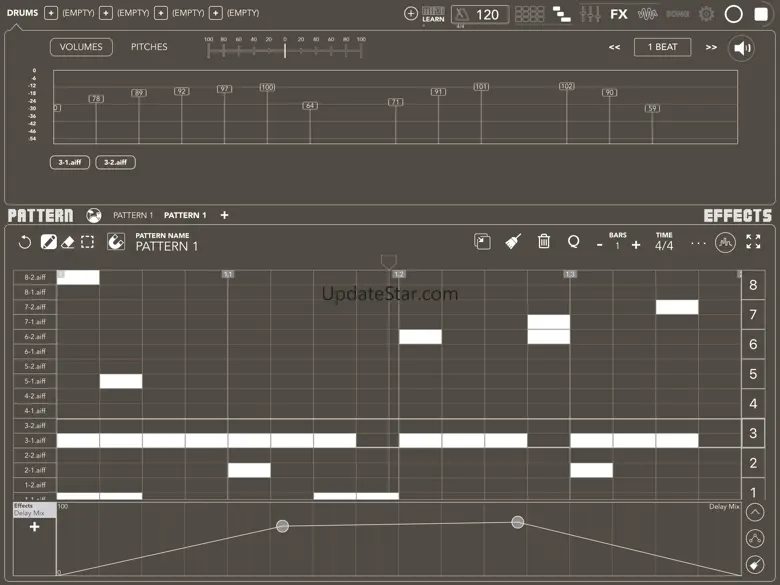Viewport: 780px width, 585px height.
Task: Delete pattern with the trash icon
Action: (544, 241)
